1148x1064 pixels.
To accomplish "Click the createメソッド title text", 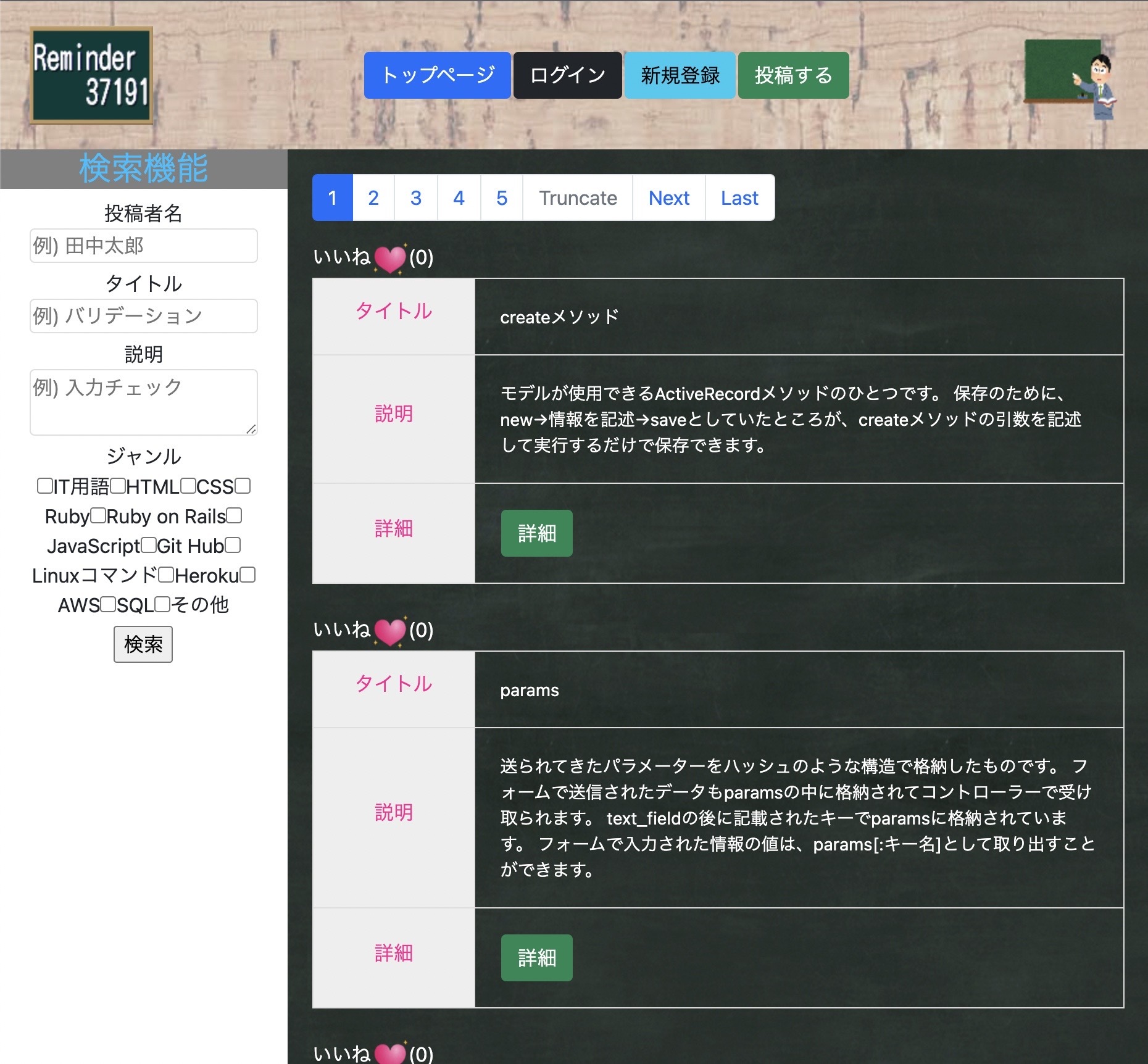I will (x=559, y=317).
